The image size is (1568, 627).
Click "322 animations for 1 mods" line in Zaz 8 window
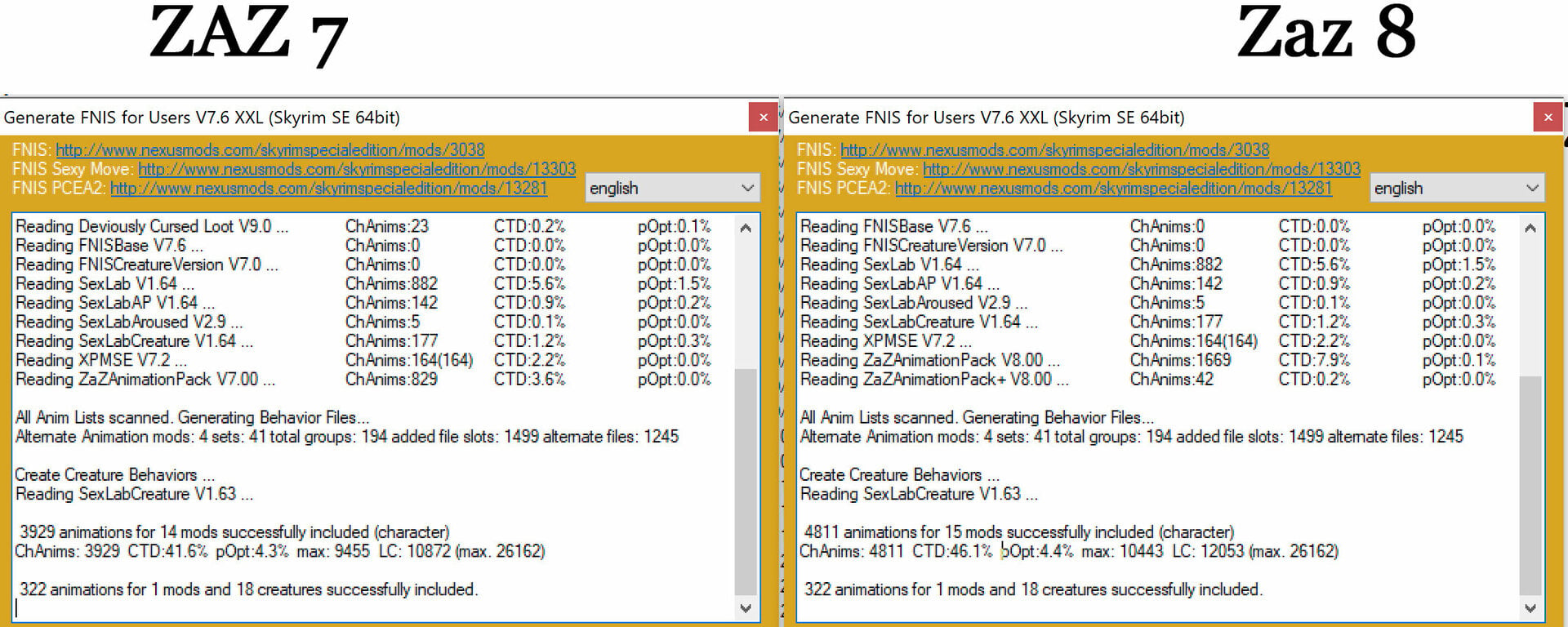coord(1034,589)
